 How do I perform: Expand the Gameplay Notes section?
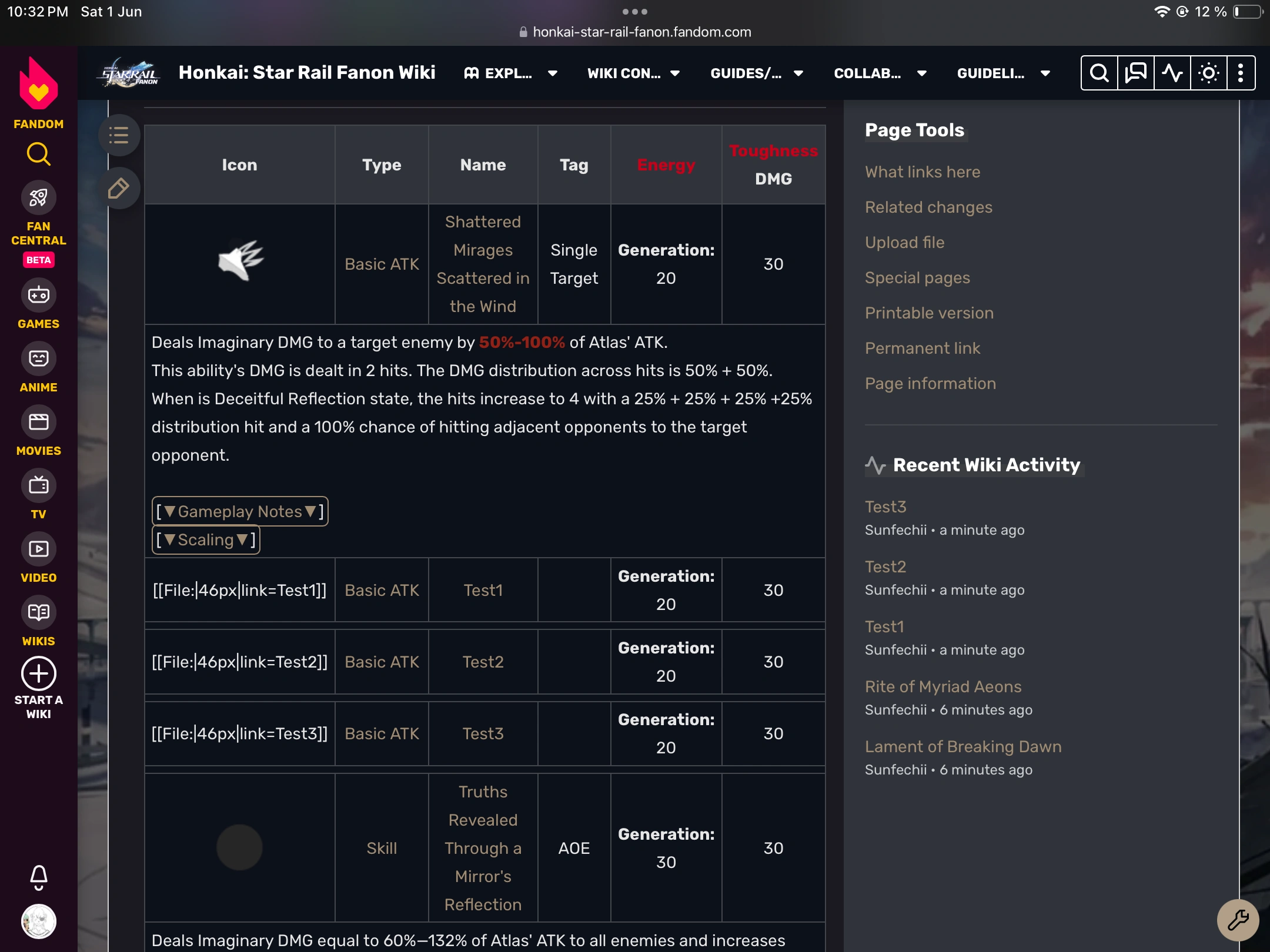click(239, 511)
